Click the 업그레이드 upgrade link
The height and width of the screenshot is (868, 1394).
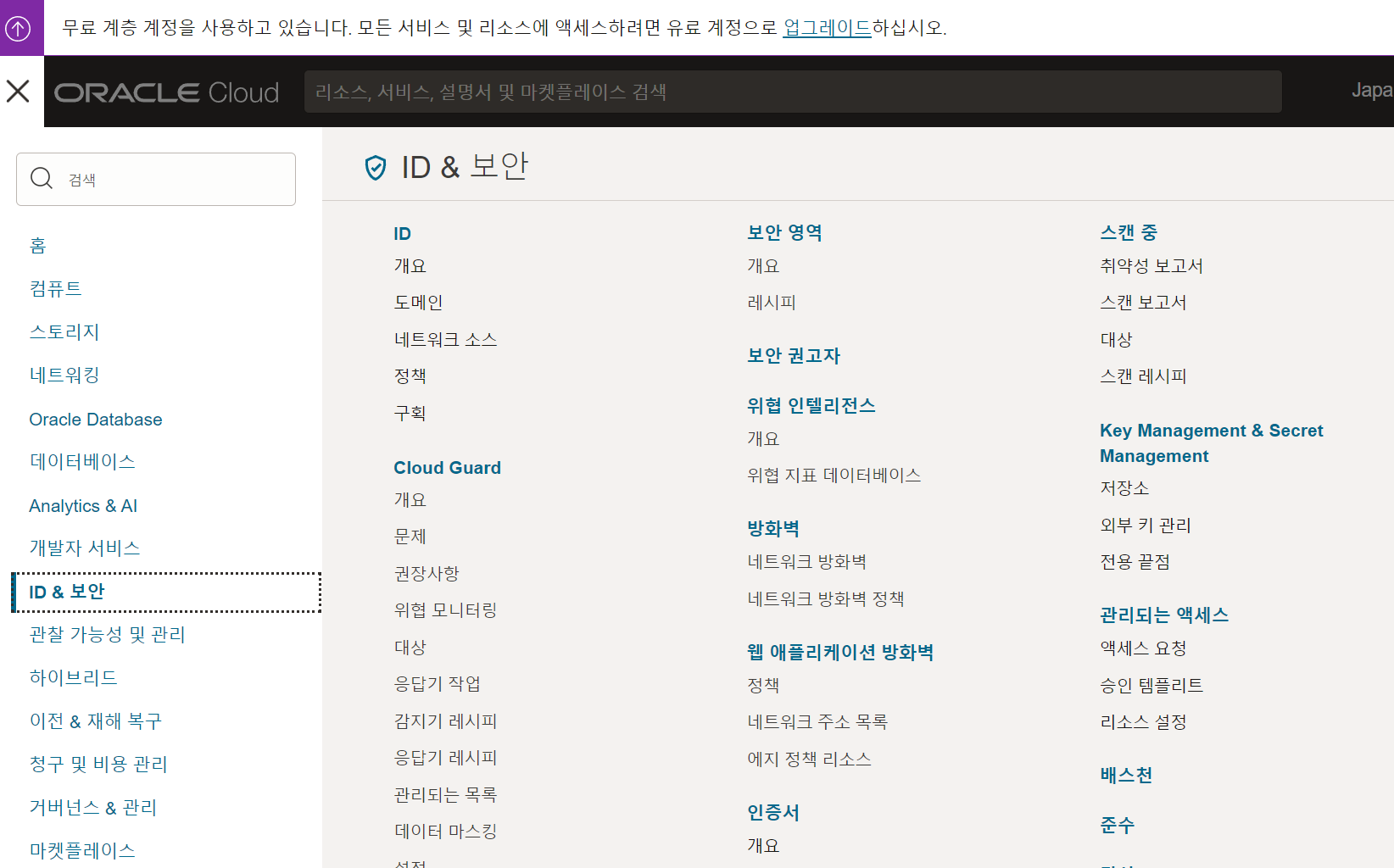point(827,28)
